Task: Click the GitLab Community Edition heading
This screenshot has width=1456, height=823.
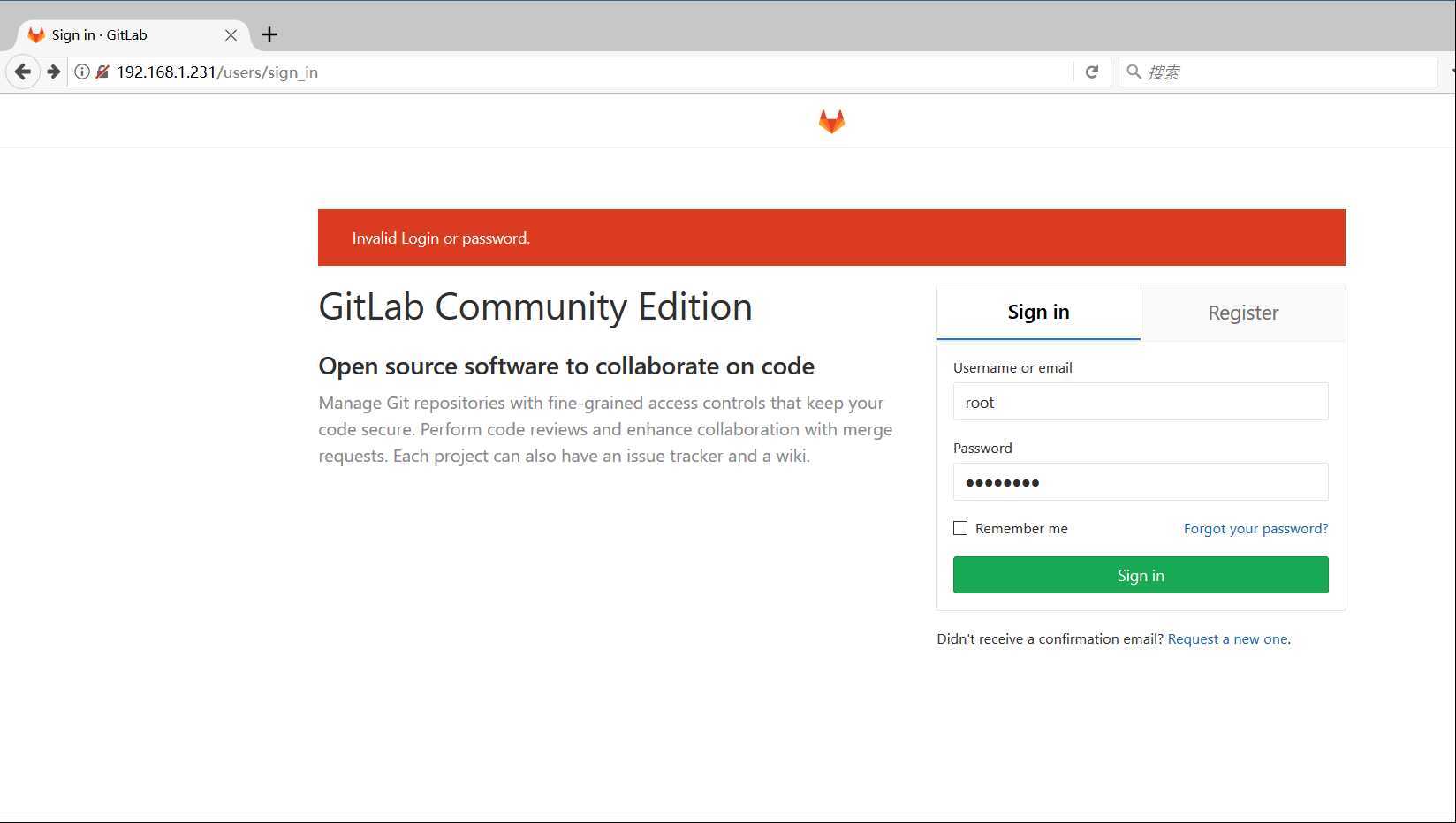Action: point(535,306)
